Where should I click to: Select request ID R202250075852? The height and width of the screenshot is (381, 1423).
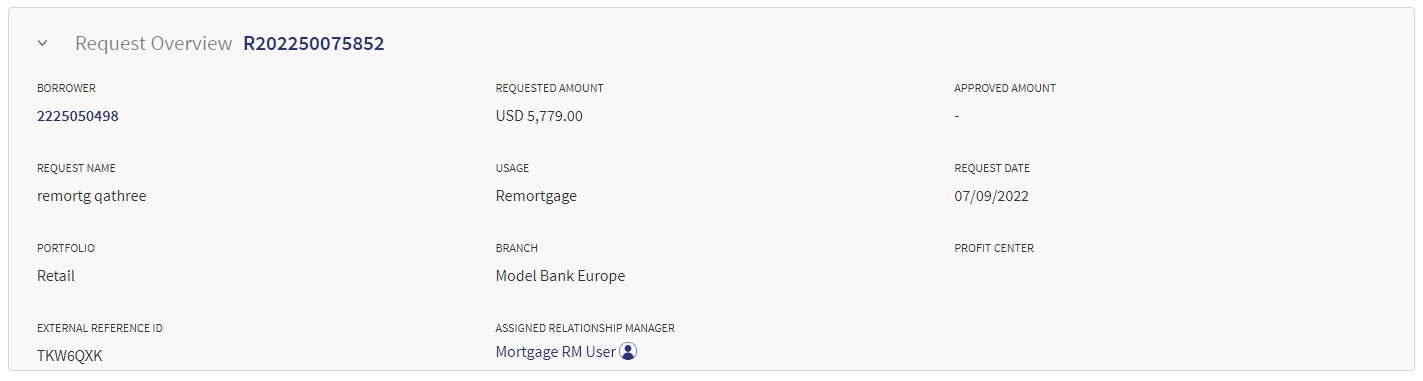point(314,44)
